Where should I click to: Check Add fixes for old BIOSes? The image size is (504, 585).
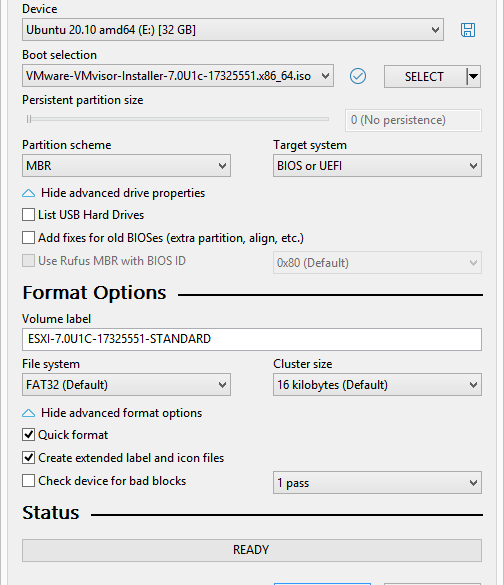pyautogui.click(x=28, y=238)
